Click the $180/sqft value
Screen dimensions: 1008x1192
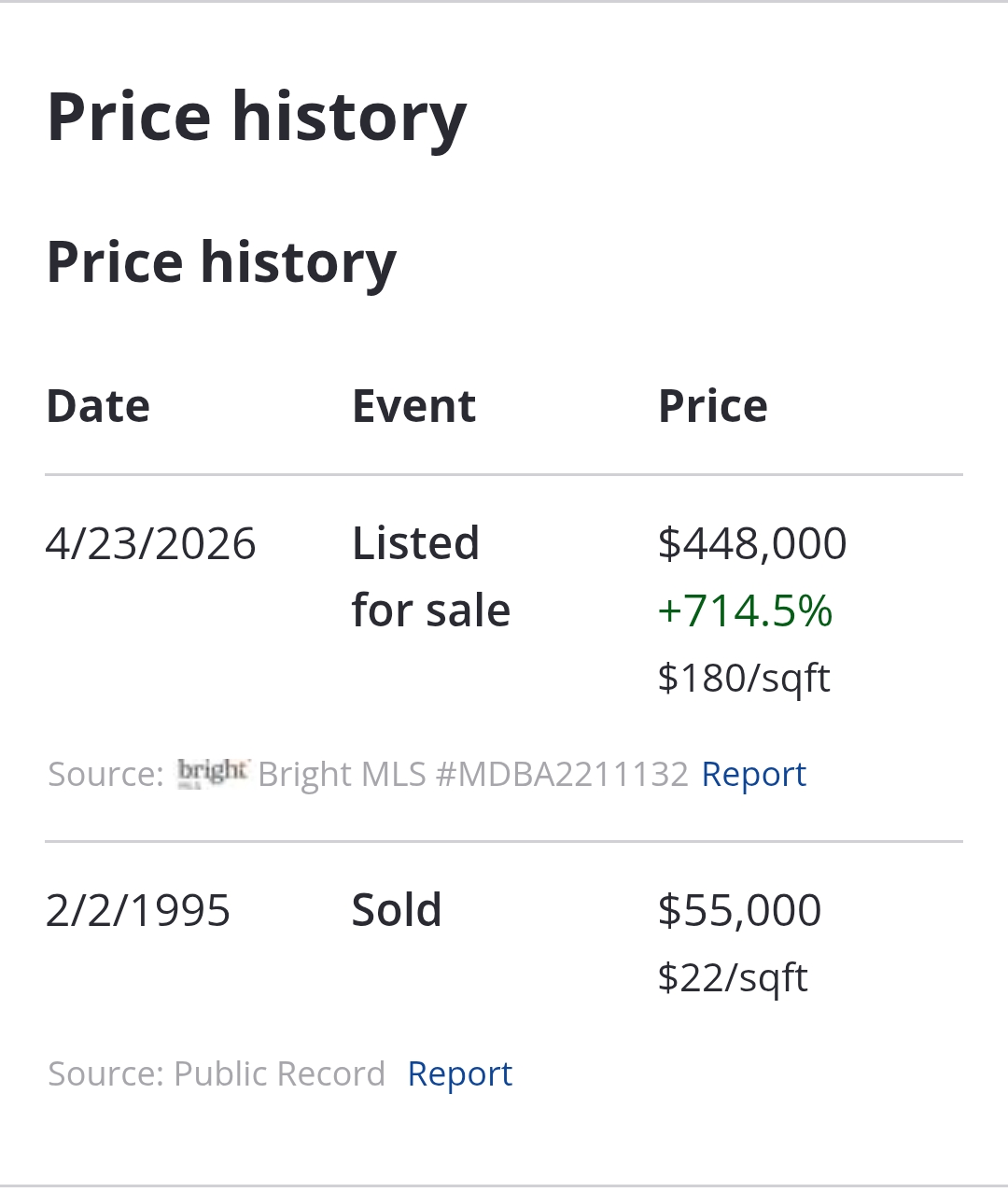coord(743,678)
